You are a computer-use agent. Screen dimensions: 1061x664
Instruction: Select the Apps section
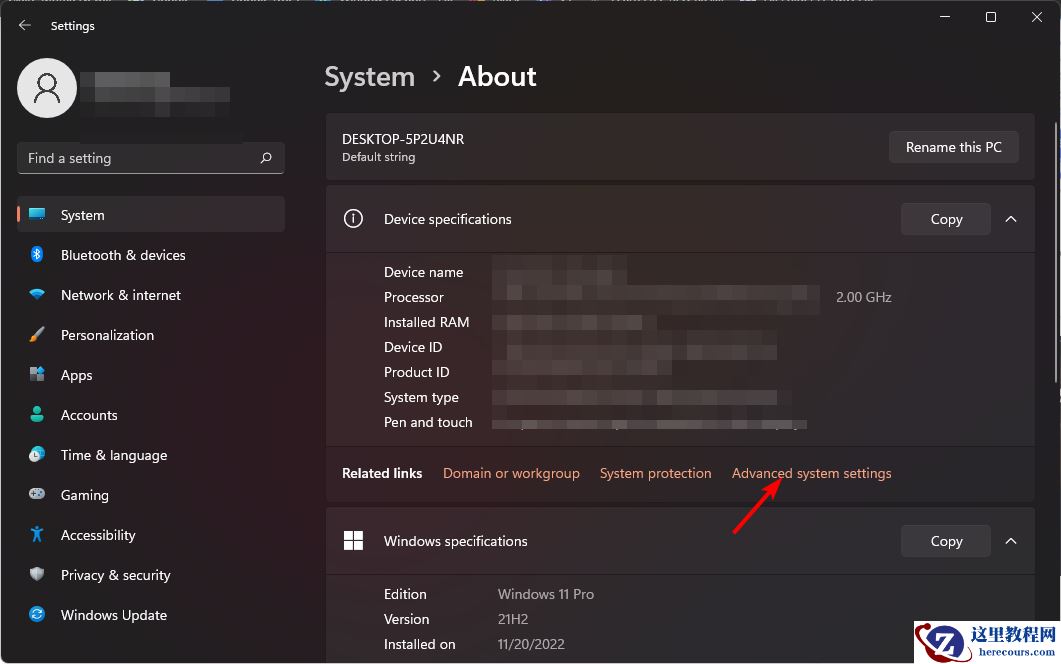(x=76, y=375)
